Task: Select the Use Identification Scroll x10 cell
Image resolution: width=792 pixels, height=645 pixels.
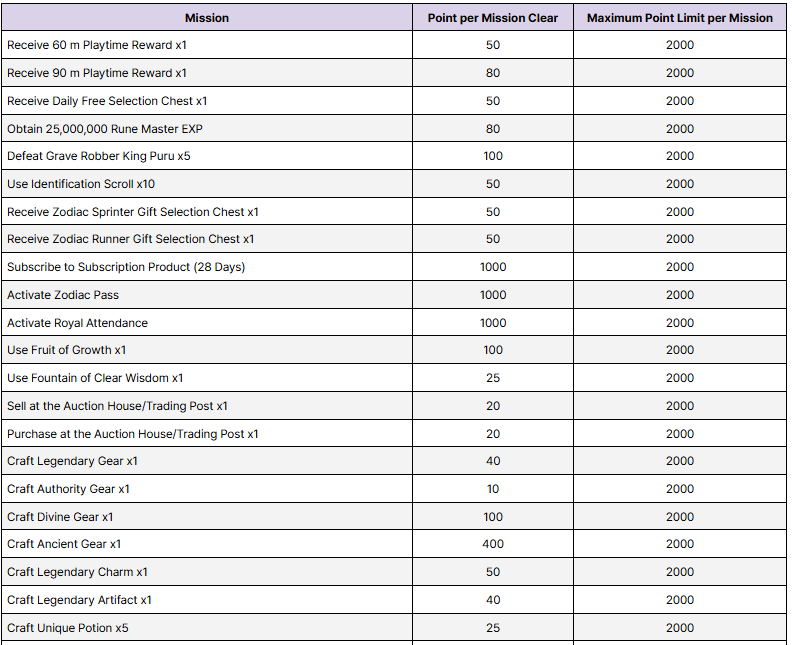Action: [81, 184]
